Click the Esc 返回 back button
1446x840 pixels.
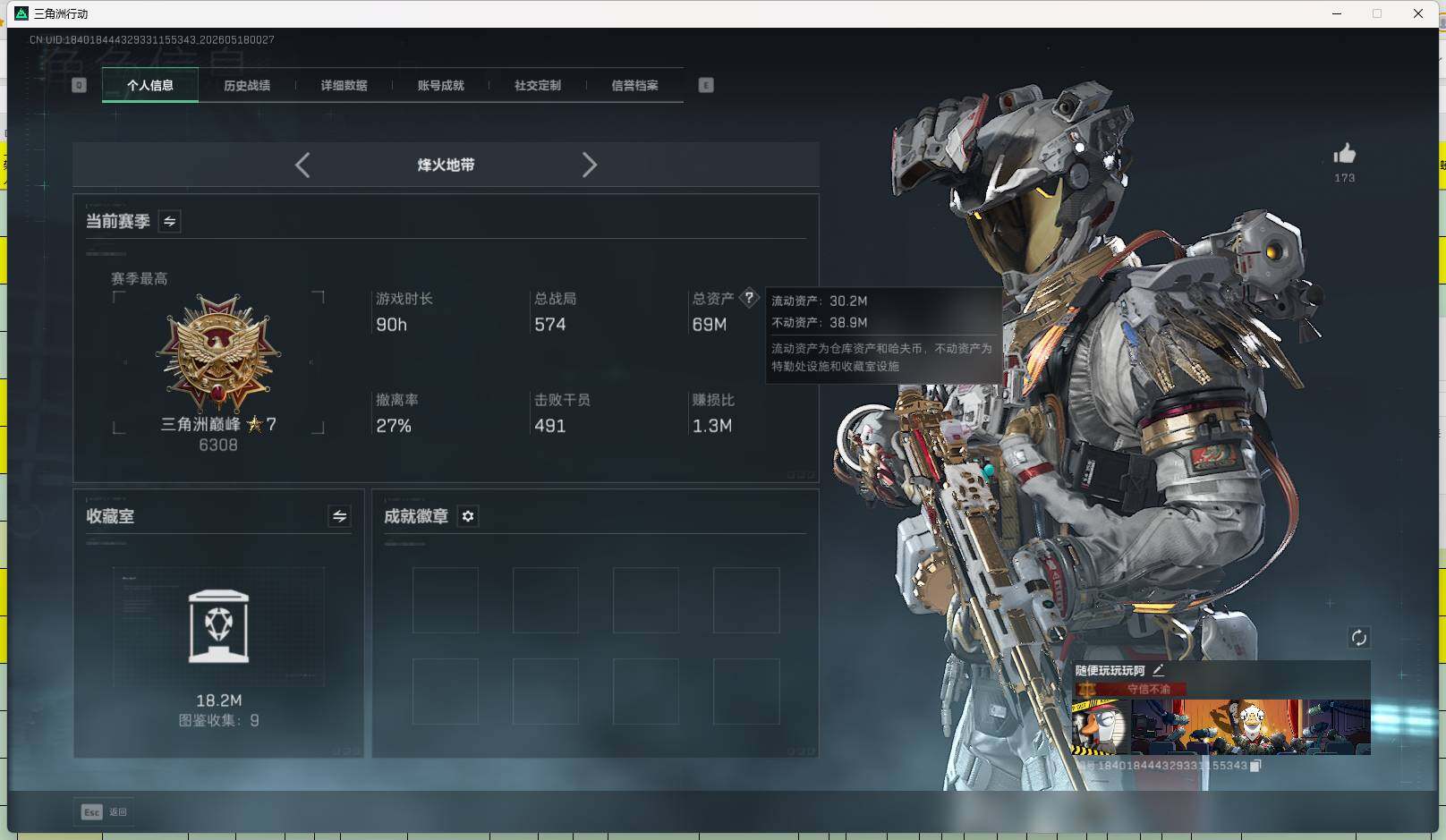pyautogui.click(x=104, y=812)
